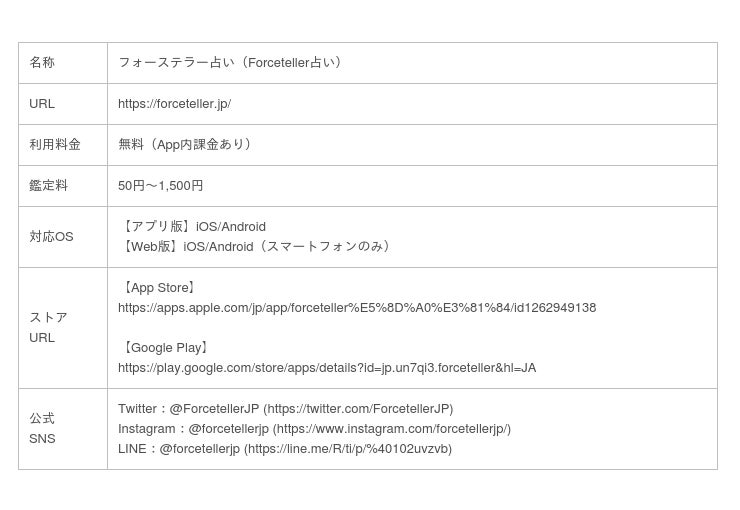Image resolution: width=740 pixels, height=510 pixels.
Task: Select the ストアURL label cell
Action: pos(48,328)
